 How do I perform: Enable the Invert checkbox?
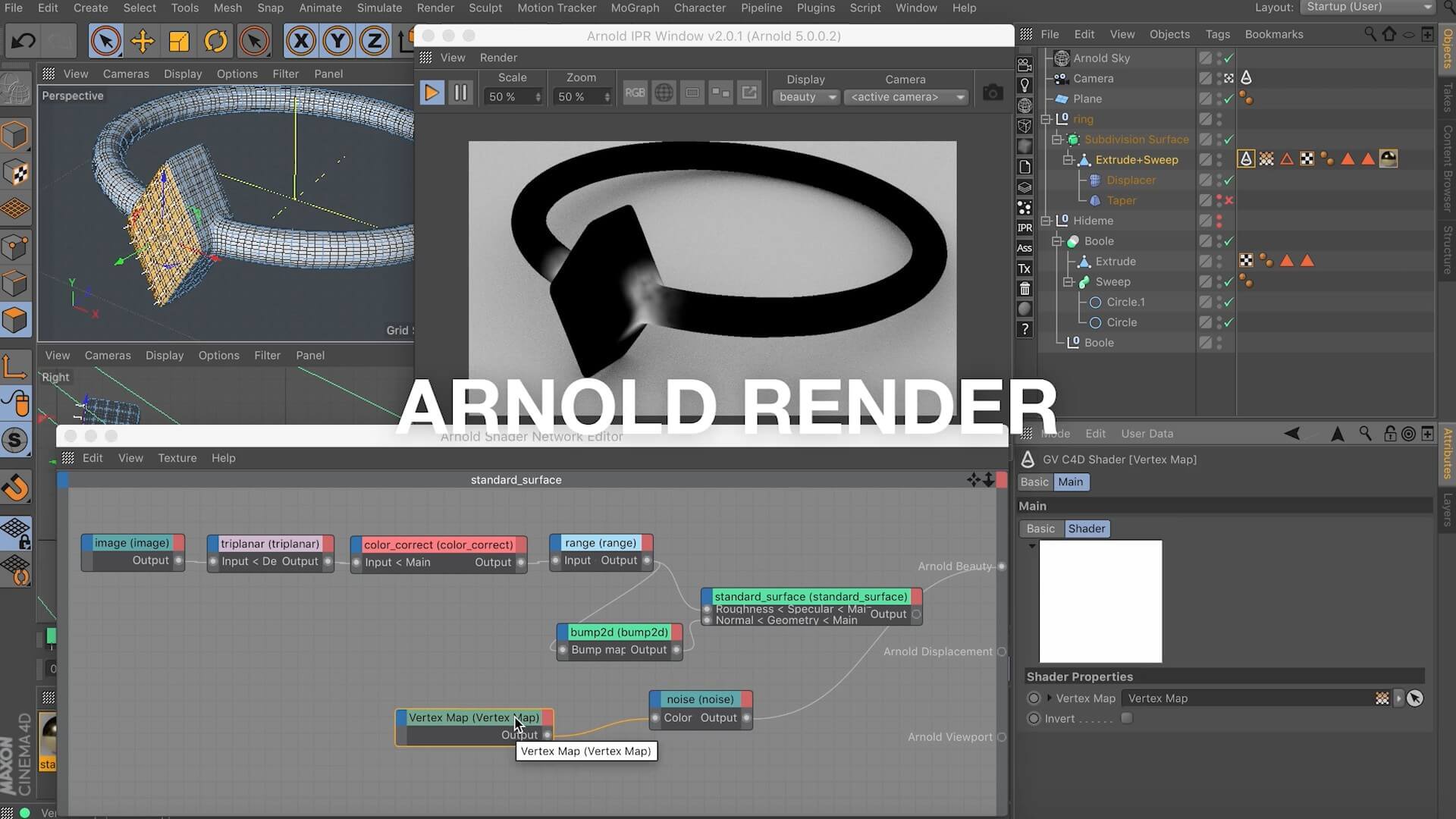[1127, 718]
